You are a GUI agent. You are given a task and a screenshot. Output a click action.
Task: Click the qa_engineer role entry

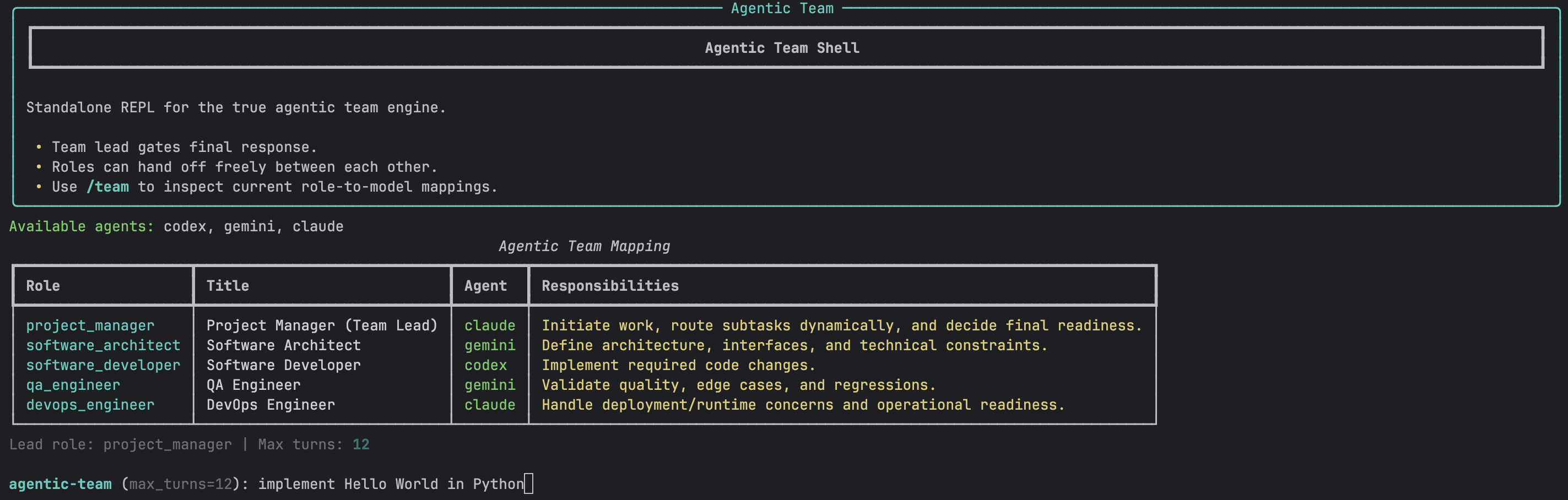tap(73, 385)
